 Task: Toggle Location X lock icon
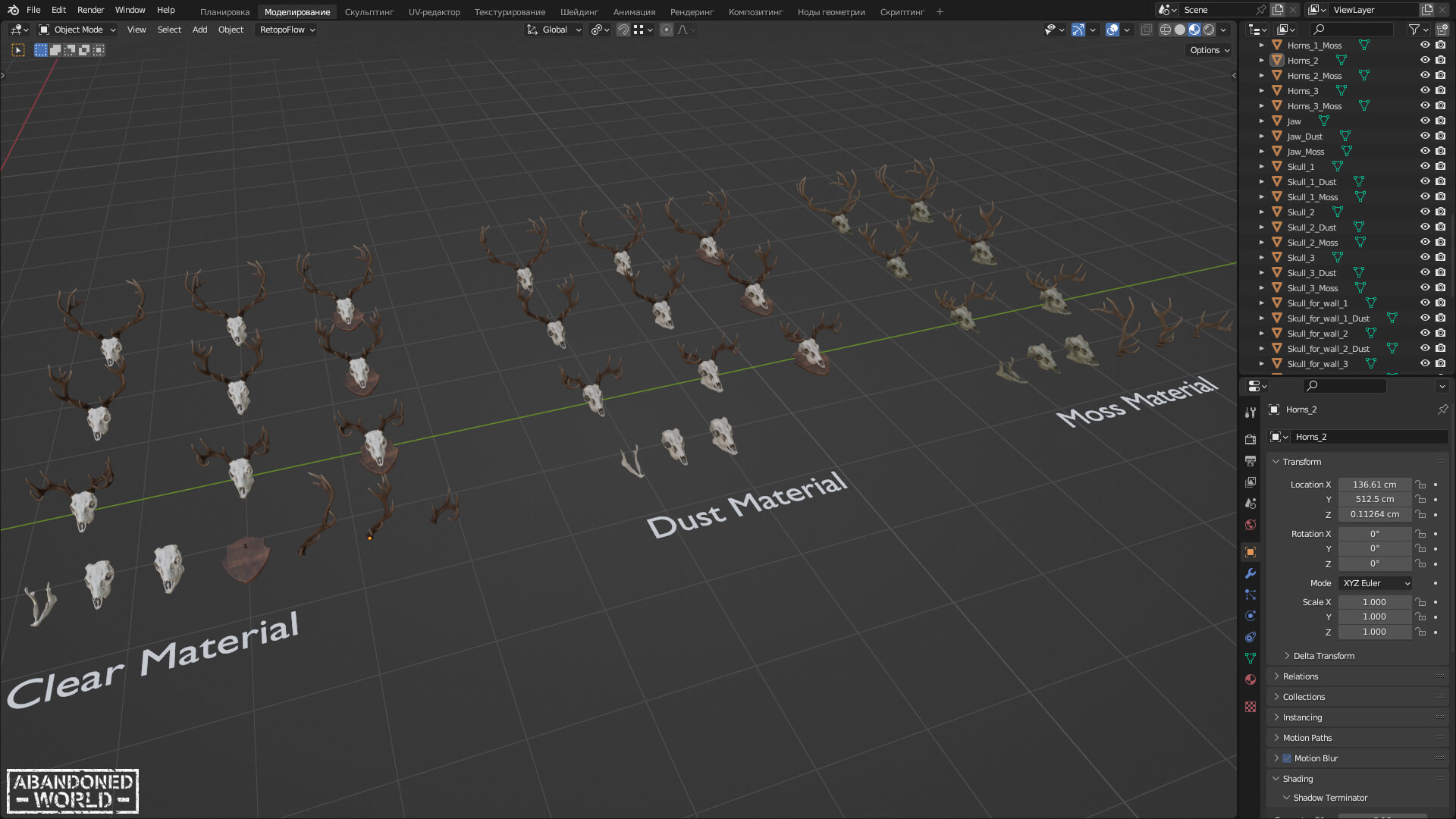point(1420,485)
